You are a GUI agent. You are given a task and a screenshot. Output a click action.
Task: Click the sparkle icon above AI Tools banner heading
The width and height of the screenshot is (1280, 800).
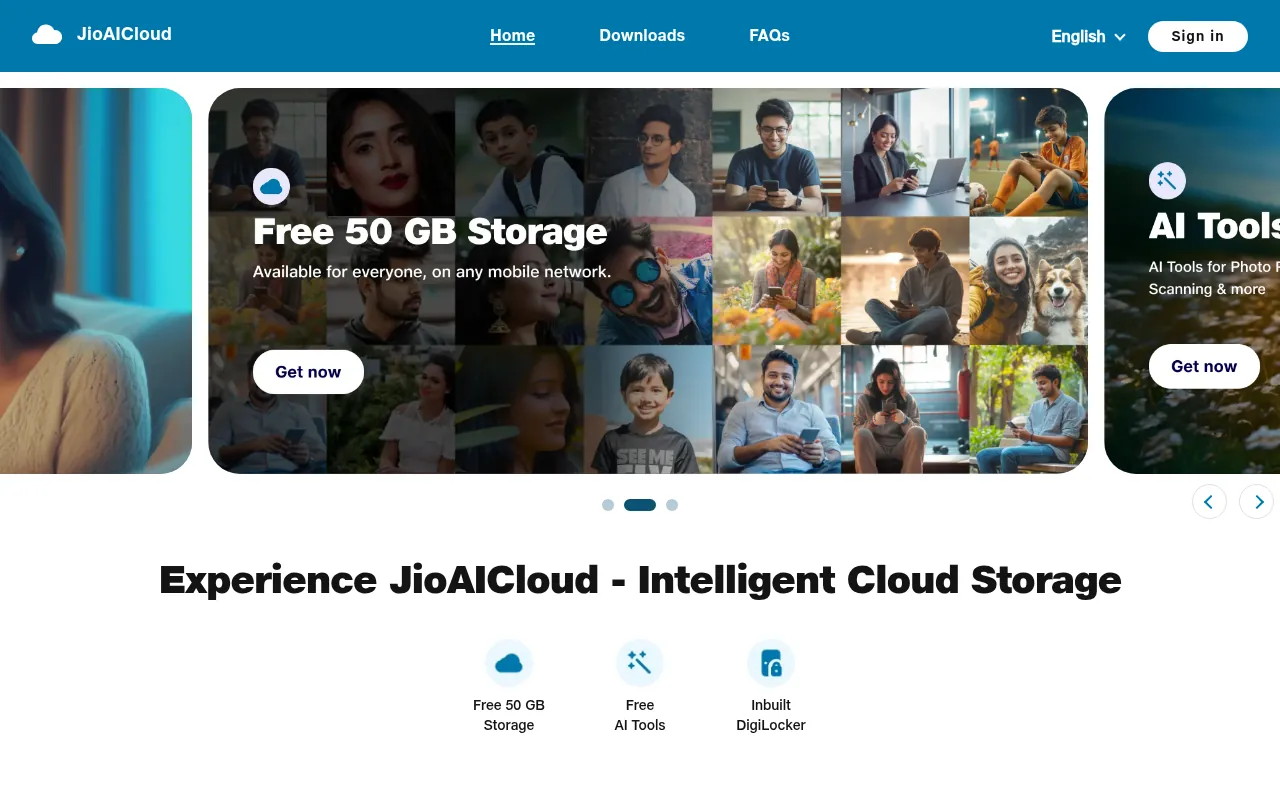[1167, 181]
